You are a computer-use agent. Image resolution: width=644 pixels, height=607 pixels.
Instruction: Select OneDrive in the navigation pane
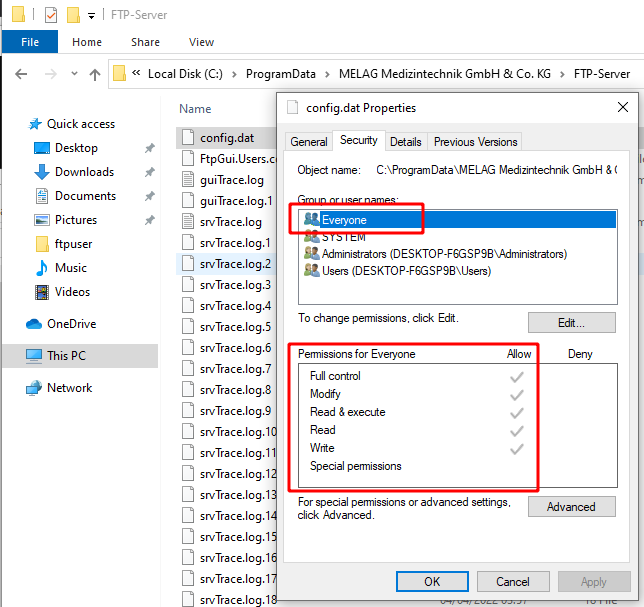coord(71,324)
